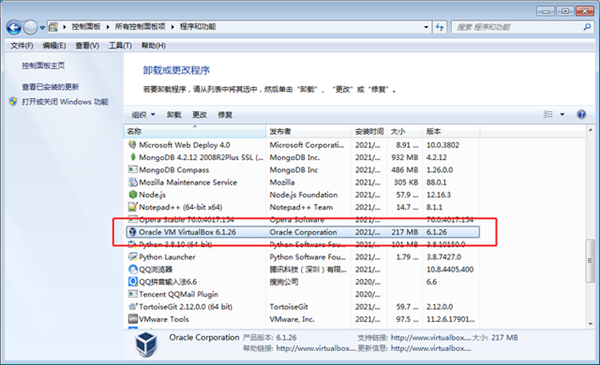The width and height of the screenshot is (600, 365).
Task: Open the 文件(F) menu
Action: tap(21, 46)
